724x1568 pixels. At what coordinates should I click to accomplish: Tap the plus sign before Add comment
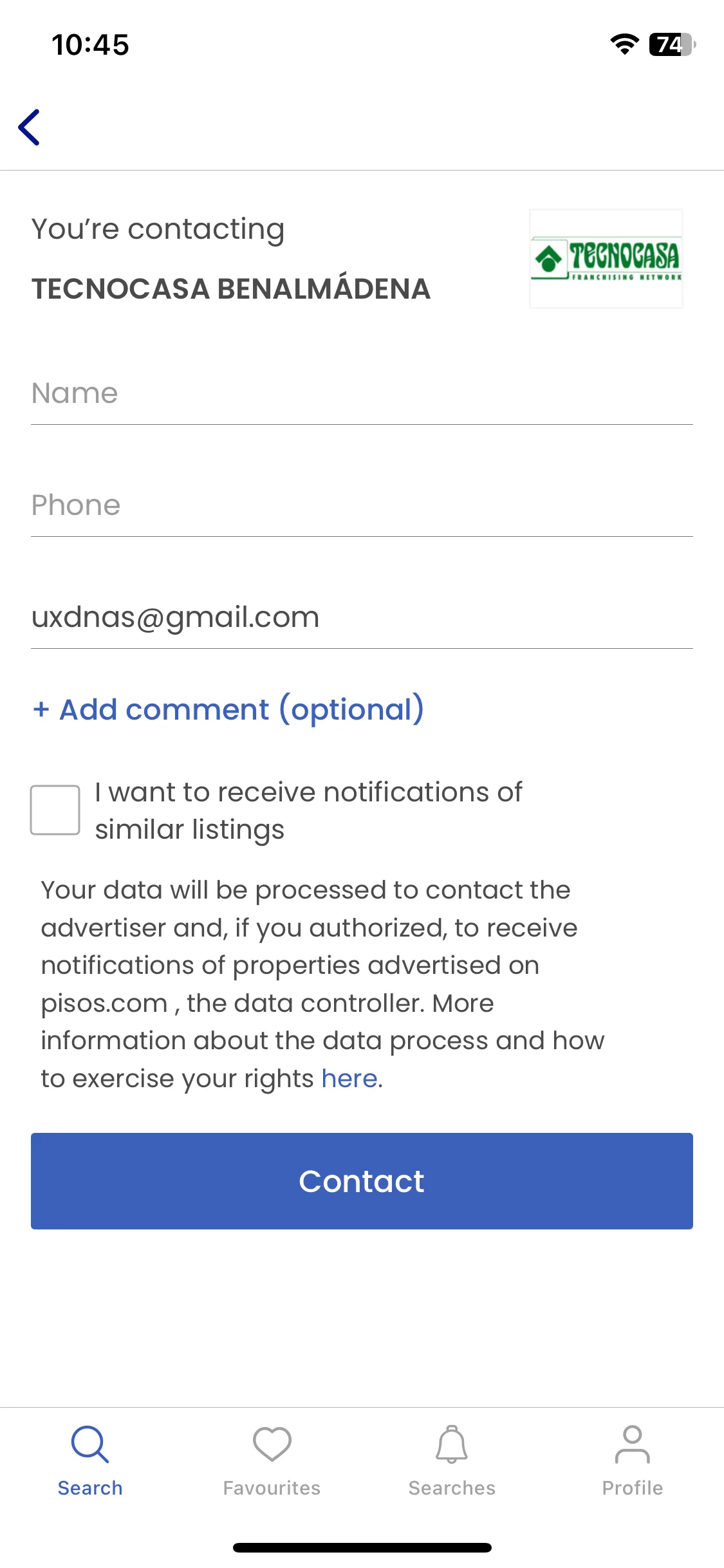click(x=41, y=709)
